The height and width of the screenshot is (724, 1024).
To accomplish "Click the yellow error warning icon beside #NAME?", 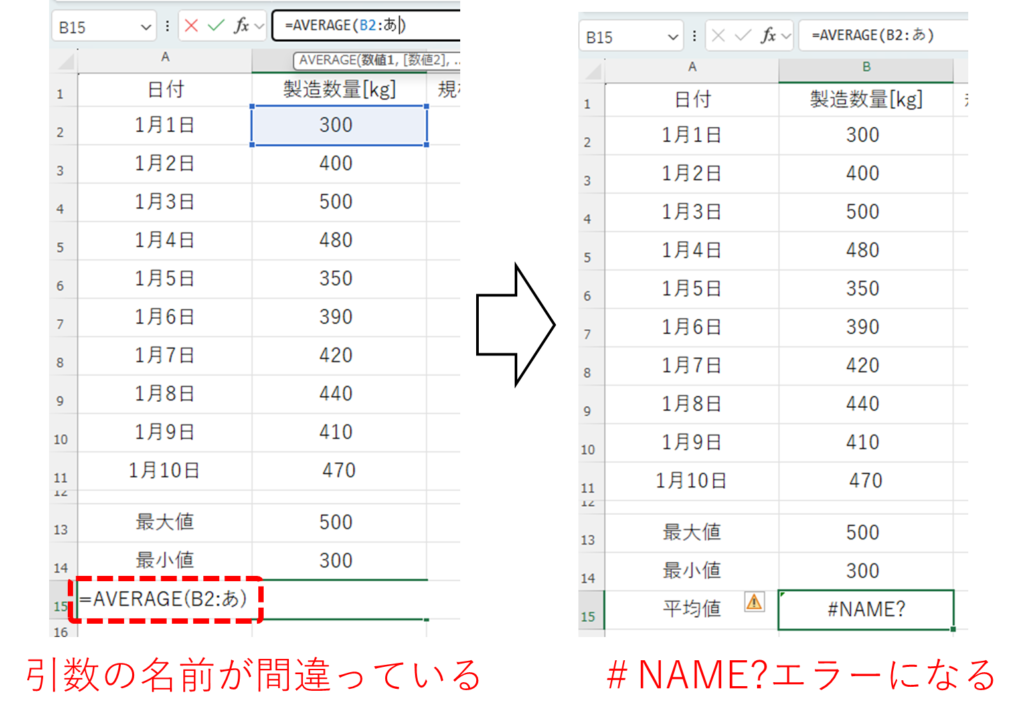I will click(754, 601).
